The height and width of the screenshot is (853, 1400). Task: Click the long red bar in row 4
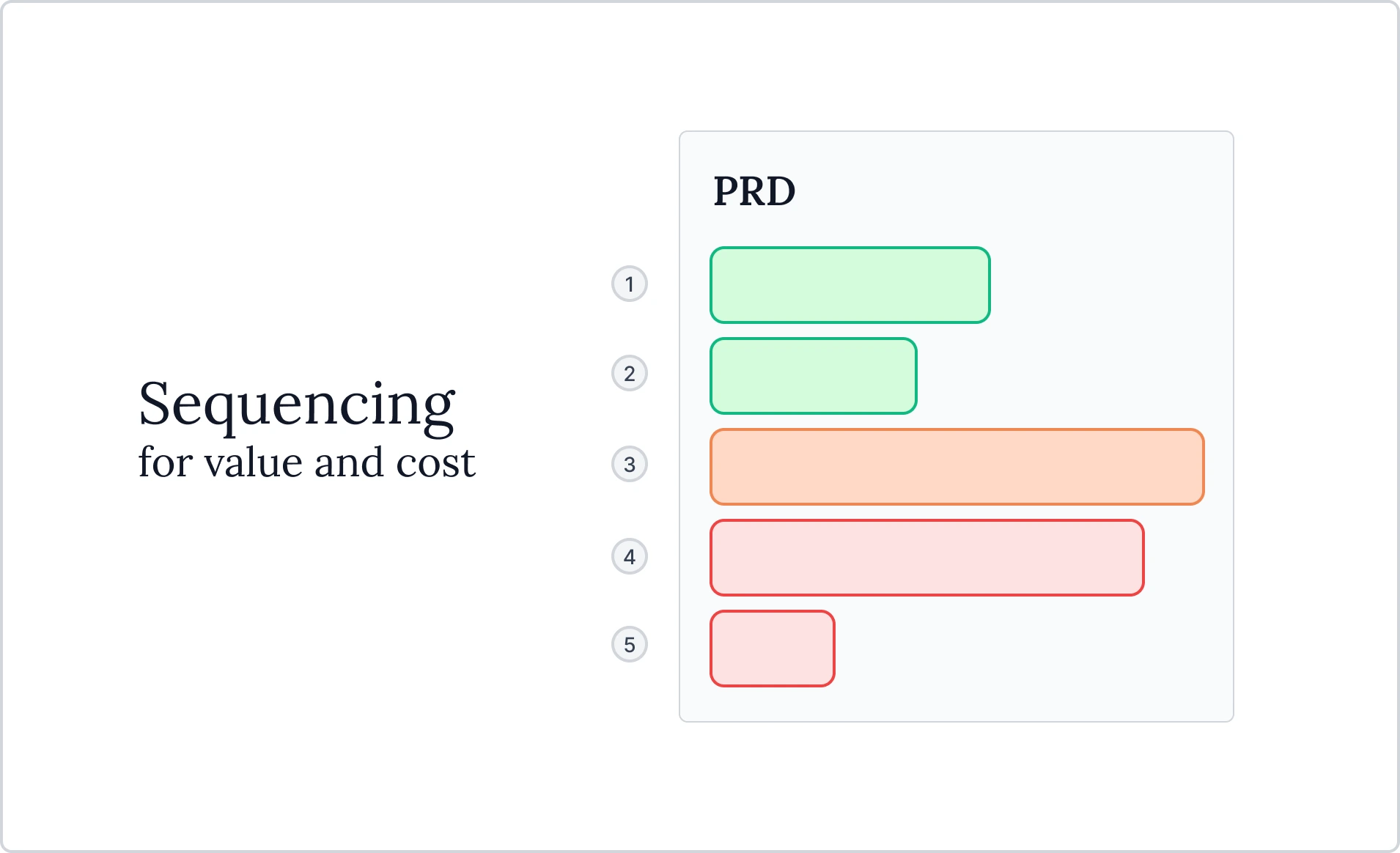(927, 558)
